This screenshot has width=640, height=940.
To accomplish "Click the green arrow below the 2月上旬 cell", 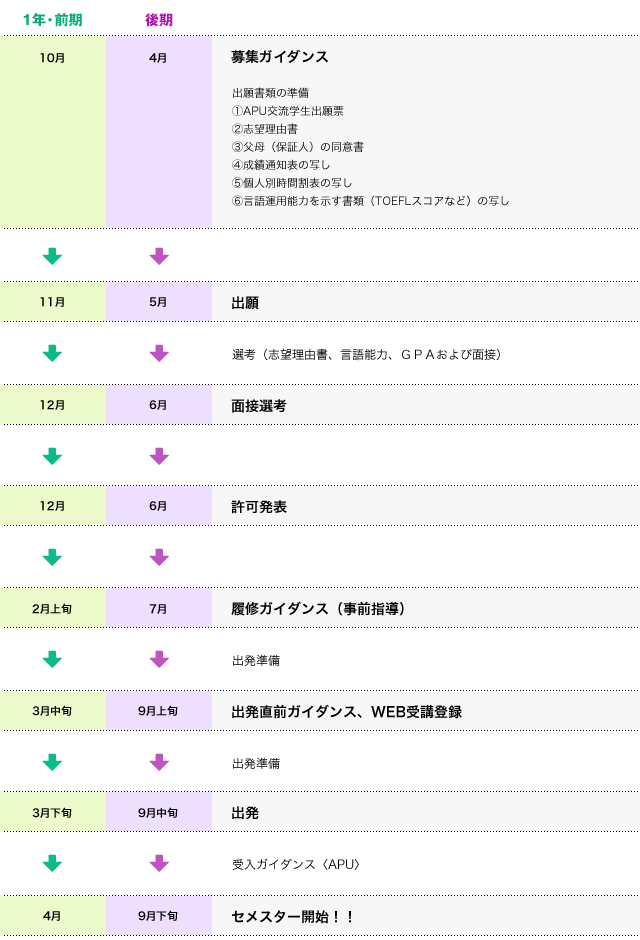I will tap(52, 659).
